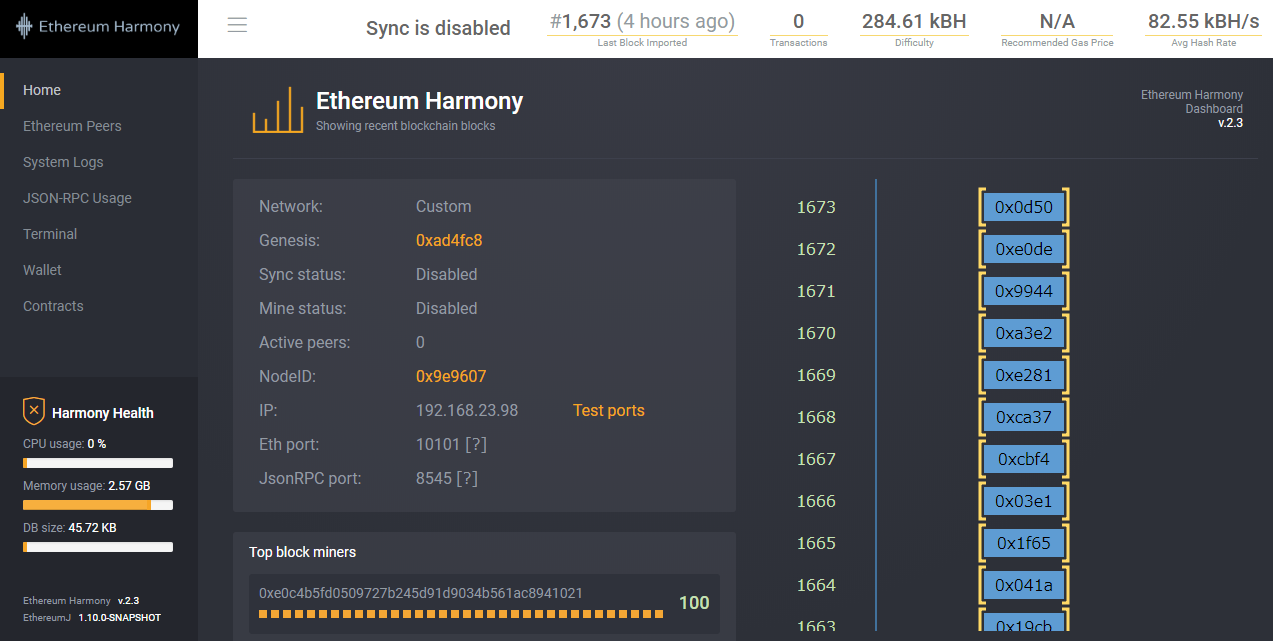The height and width of the screenshot is (641, 1273).
Task: Click the DB size 45.72 KB label
Action: [70, 527]
